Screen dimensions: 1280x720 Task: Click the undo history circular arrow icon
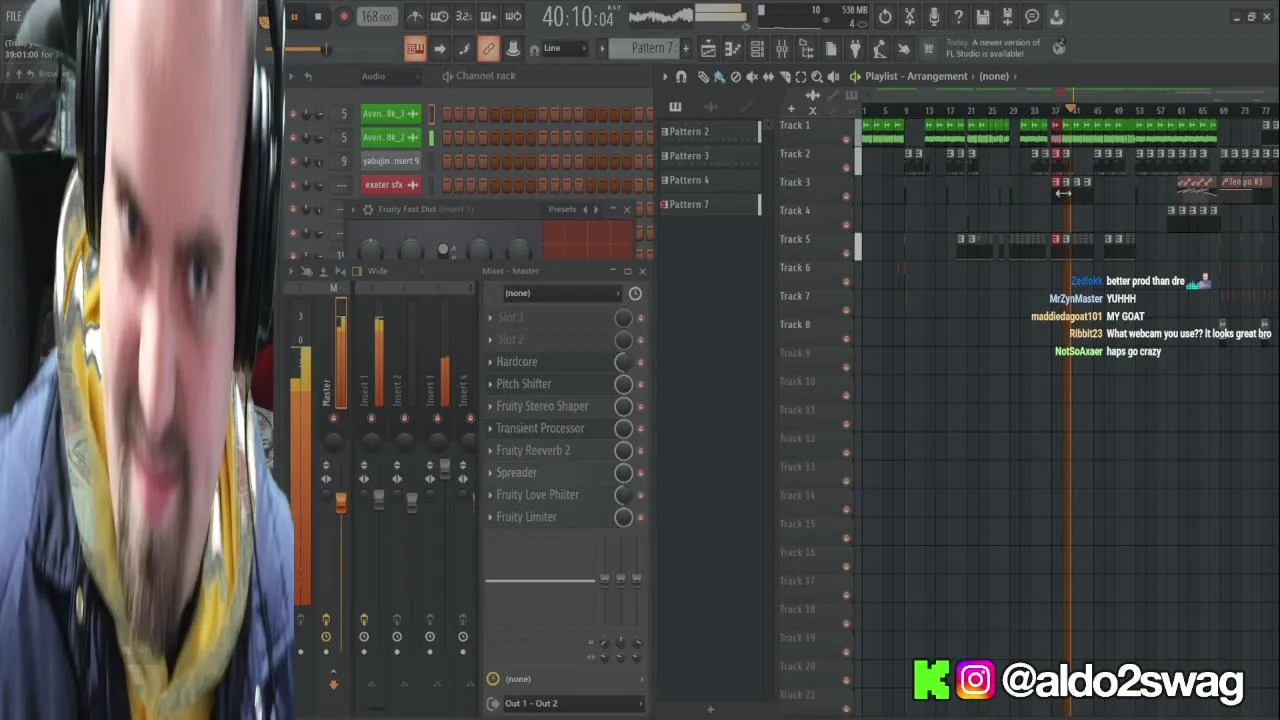coord(885,17)
